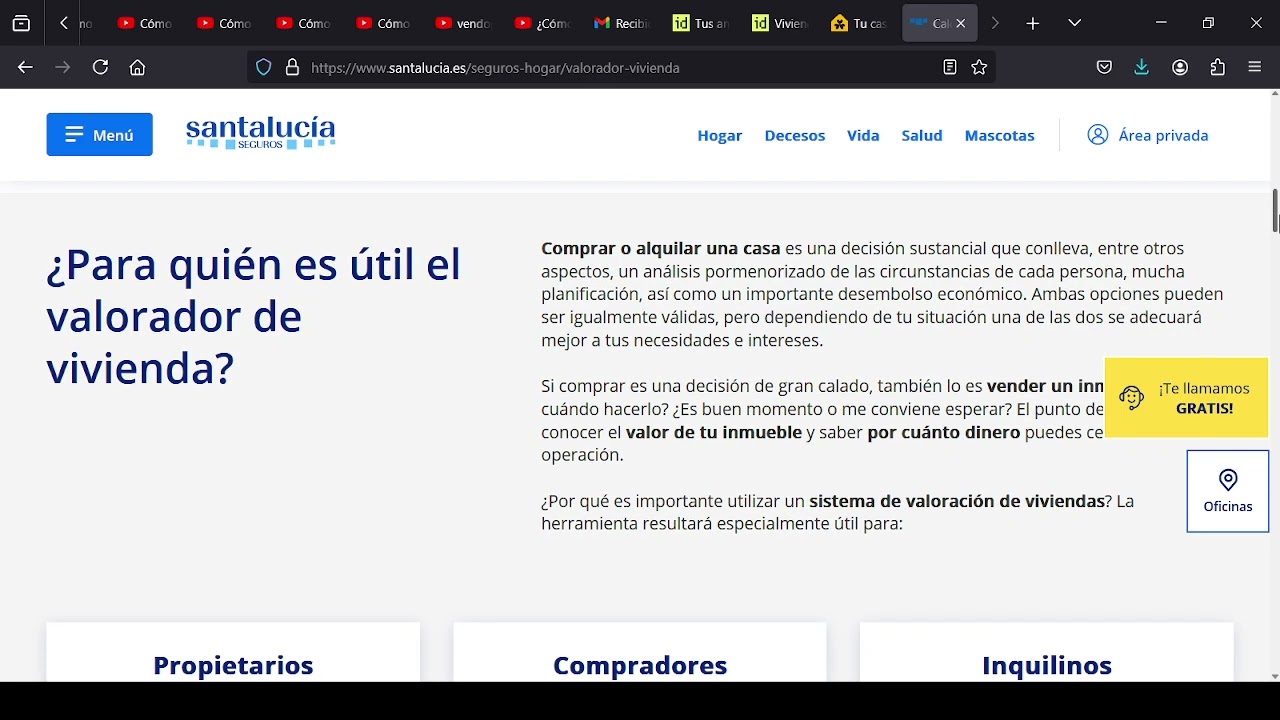Toggle reader view icon
The image size is (1280, 720).
(x=950, y=68)
